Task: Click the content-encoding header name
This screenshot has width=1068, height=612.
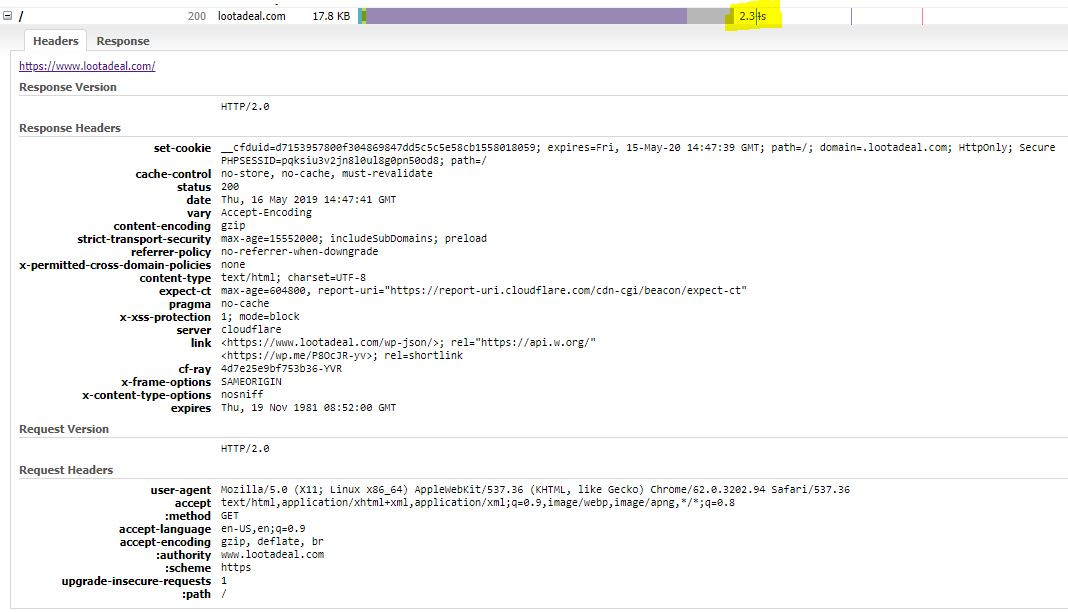Action: (x=162, y=226)
